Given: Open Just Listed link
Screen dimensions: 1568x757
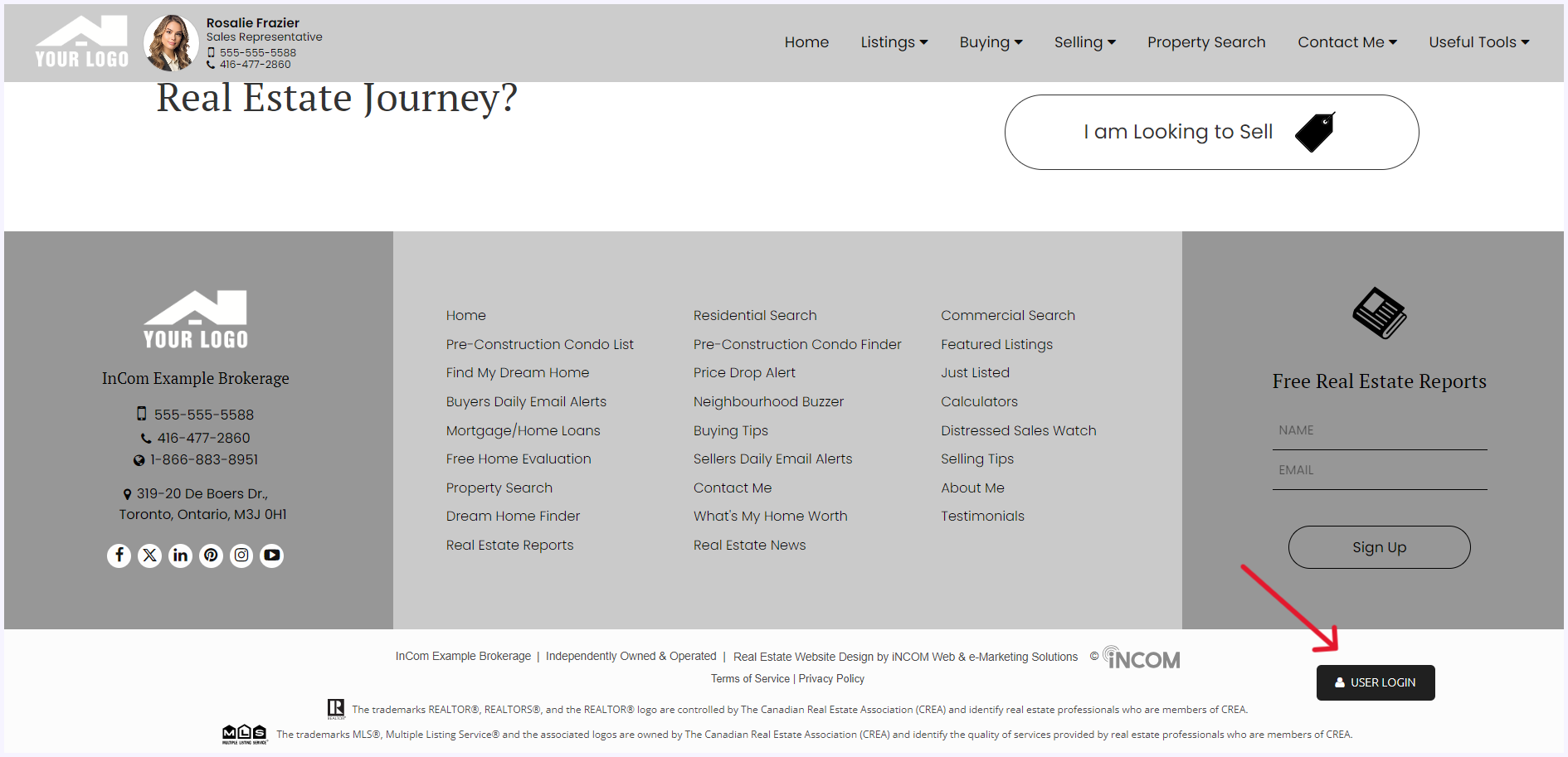Looking at the screenshot, I should [x=975, y=372].
